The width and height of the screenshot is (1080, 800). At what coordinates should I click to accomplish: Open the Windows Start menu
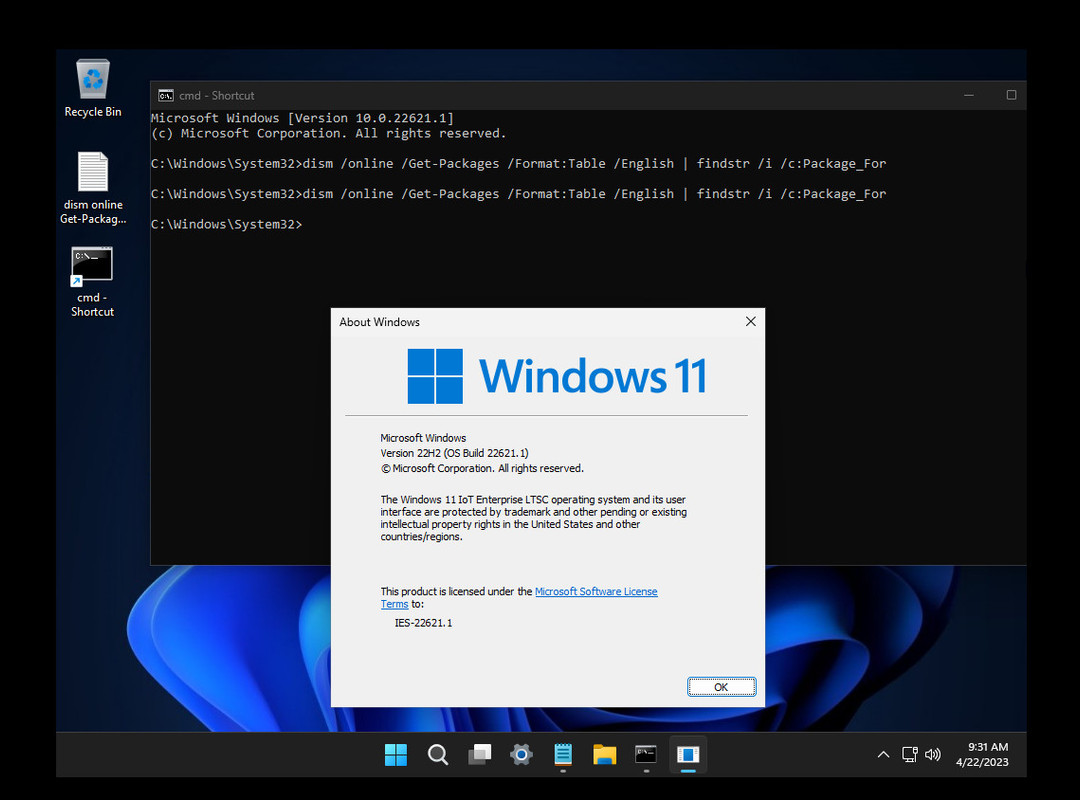tap(395, 755)
